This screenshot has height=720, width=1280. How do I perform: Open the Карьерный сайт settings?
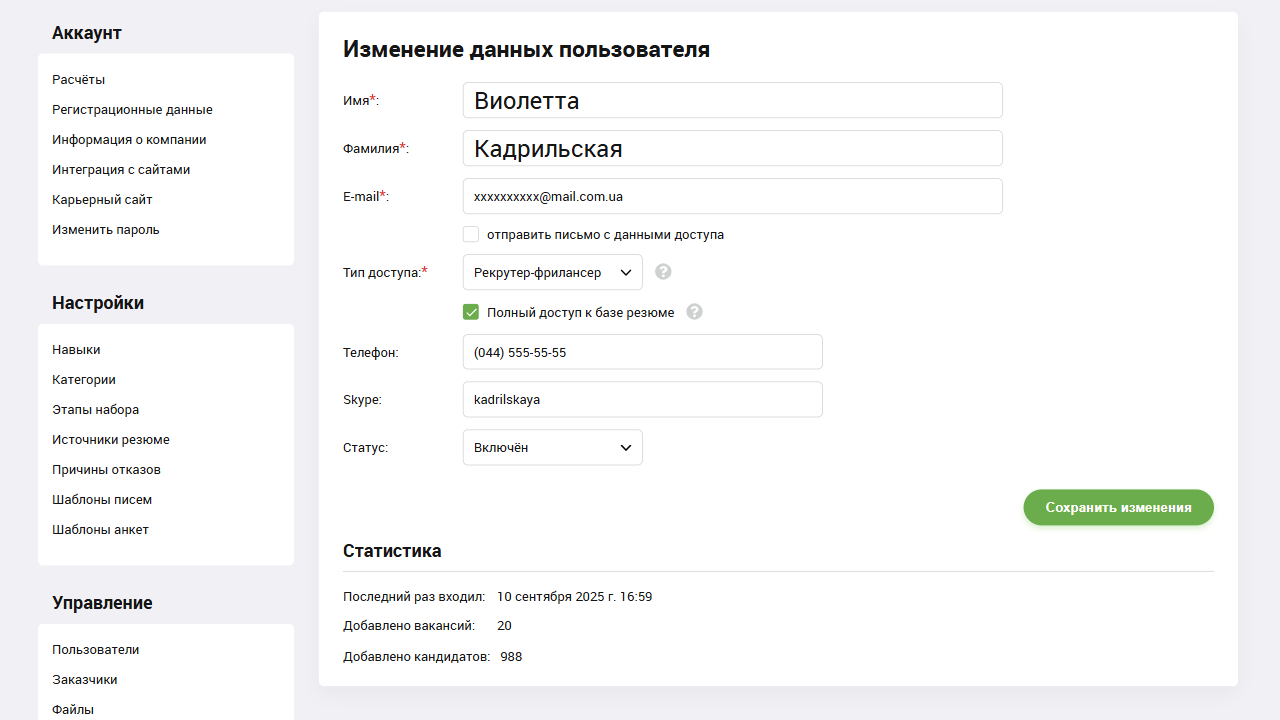(102, 199)
